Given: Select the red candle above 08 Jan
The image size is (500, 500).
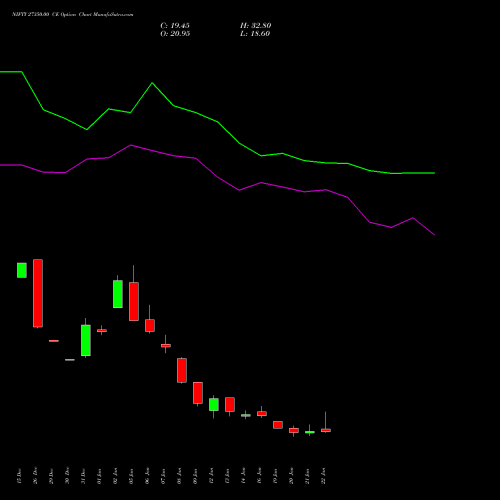Looking at the screenshot, I should pyautogui.click(x=182, y=370).
